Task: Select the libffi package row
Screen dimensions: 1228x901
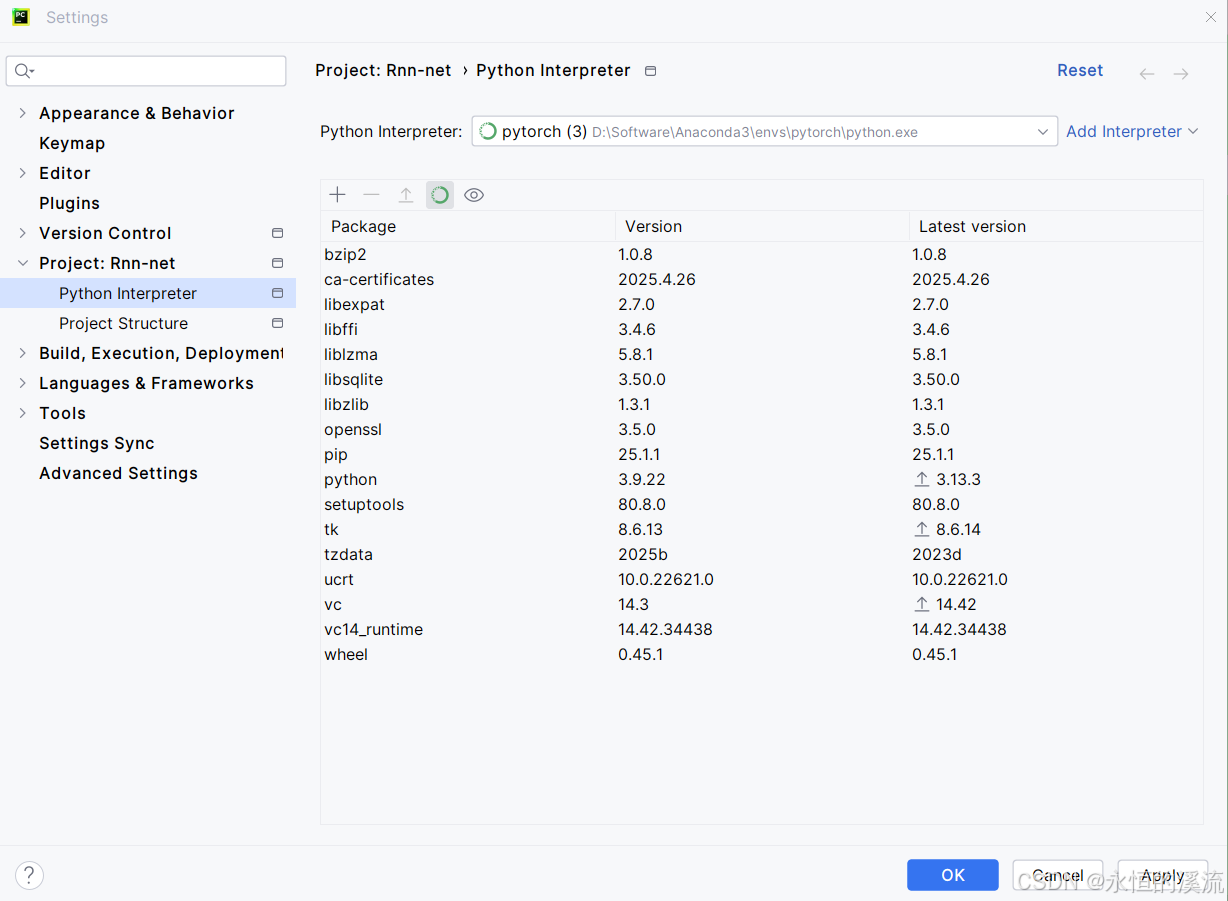Action: tap(762, 329)
